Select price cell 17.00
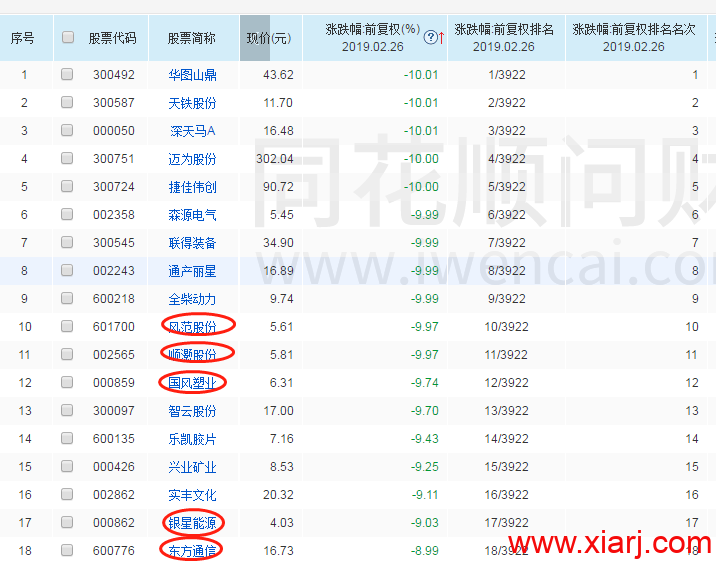 coord(278,411)
